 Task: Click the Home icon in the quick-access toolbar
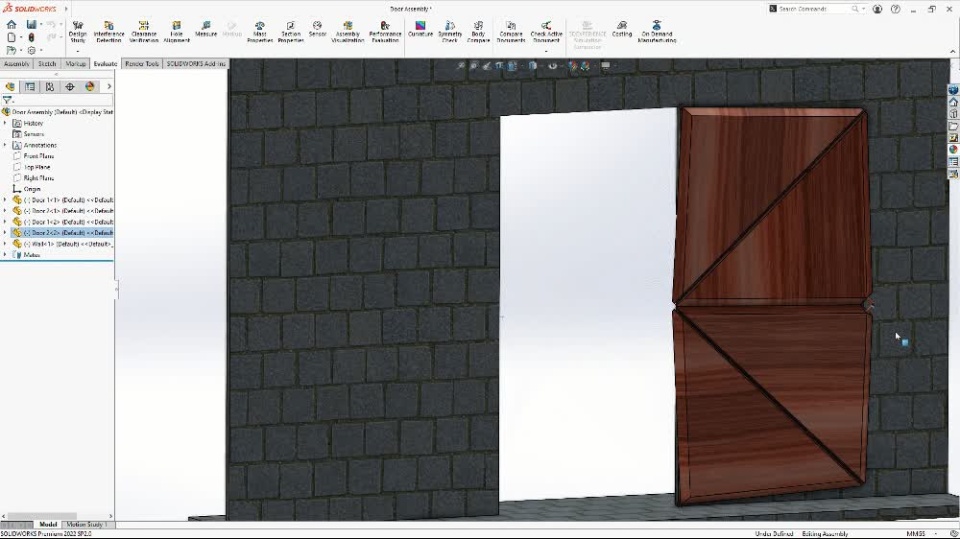pyautogui.click(x=12, y=24)
